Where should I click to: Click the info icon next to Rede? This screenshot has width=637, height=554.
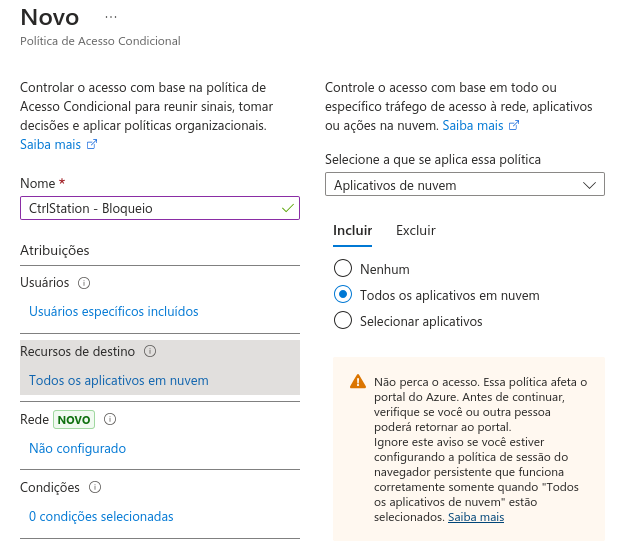(x=111, y=420)
